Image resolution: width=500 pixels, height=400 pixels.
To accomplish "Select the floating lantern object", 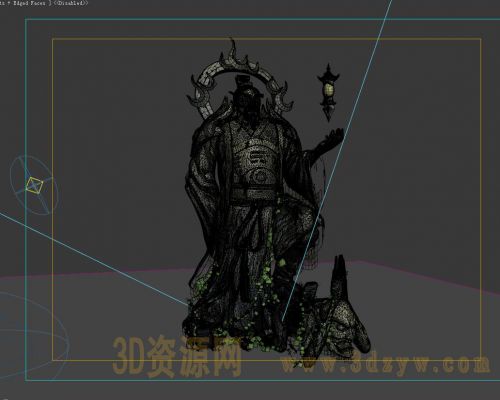I will 329,92.
